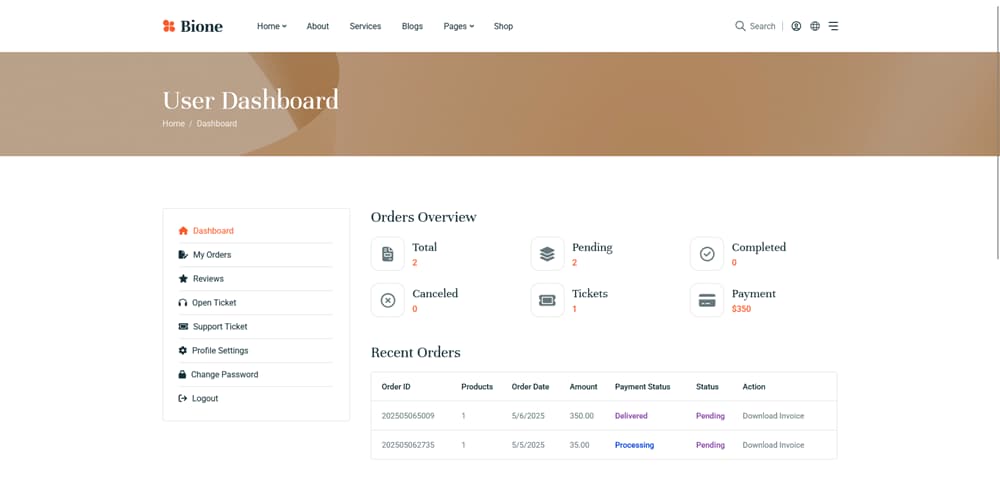Image resolution: width=1000 pixels, height=493 pixels.
Task: Click order ID 202505065009
Action: click(x=408, y=416)
